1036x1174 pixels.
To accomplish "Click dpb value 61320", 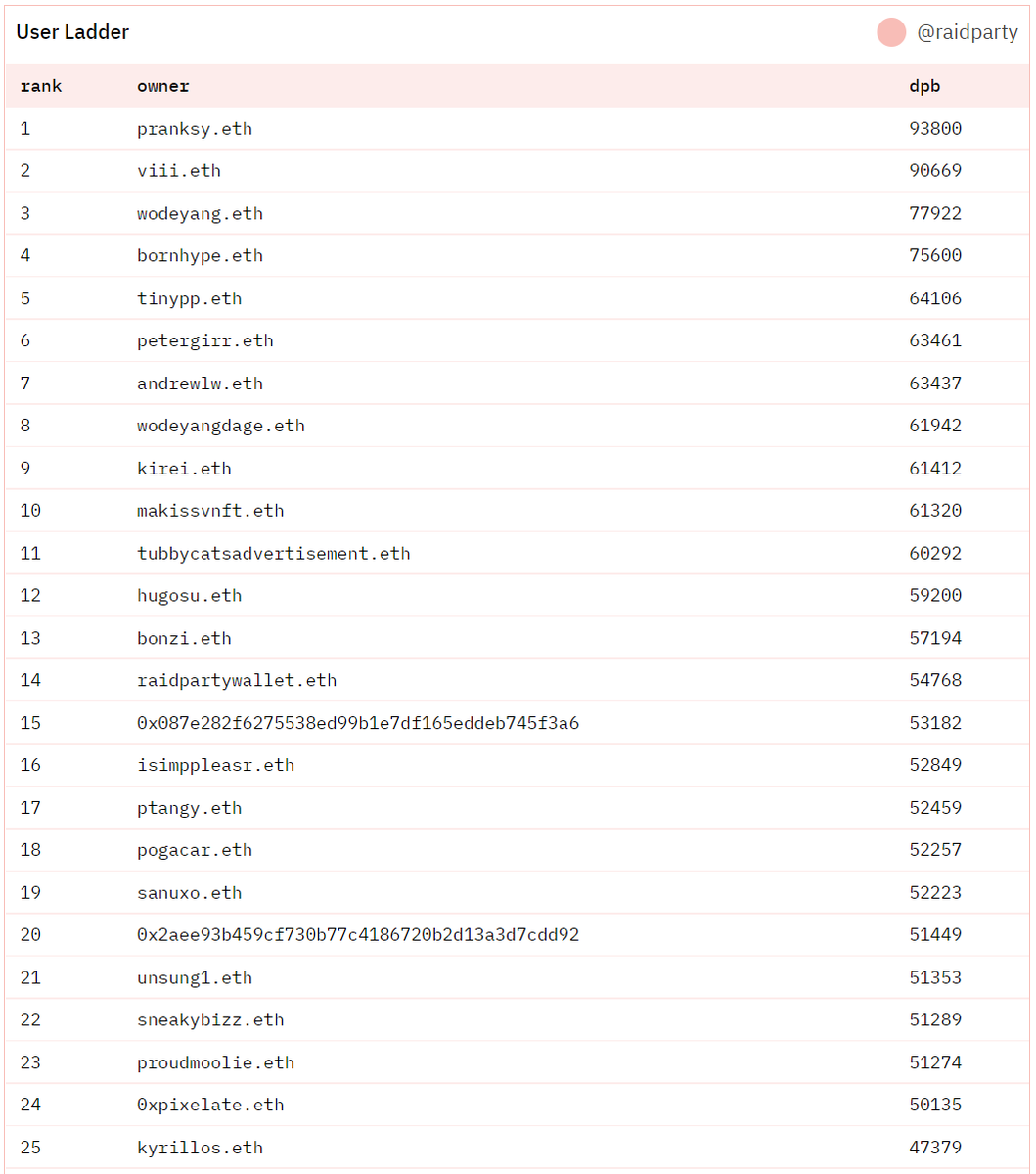I will click(x=935, y=511).
